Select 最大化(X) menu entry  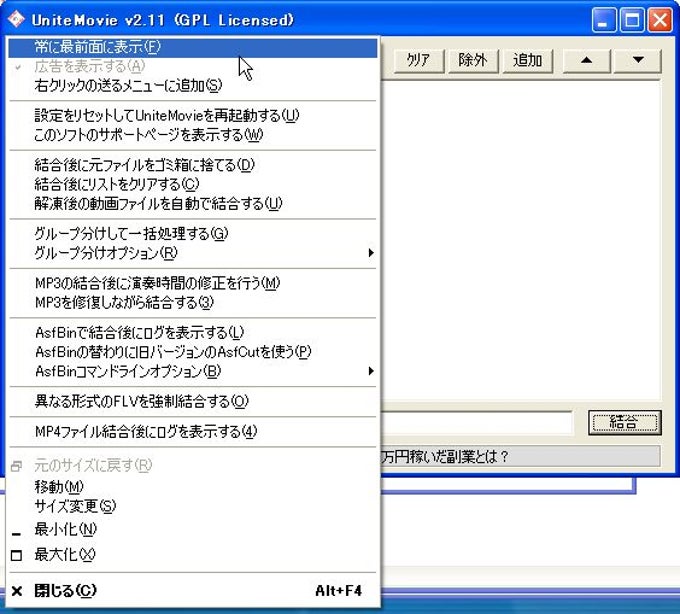click(193, 555)
